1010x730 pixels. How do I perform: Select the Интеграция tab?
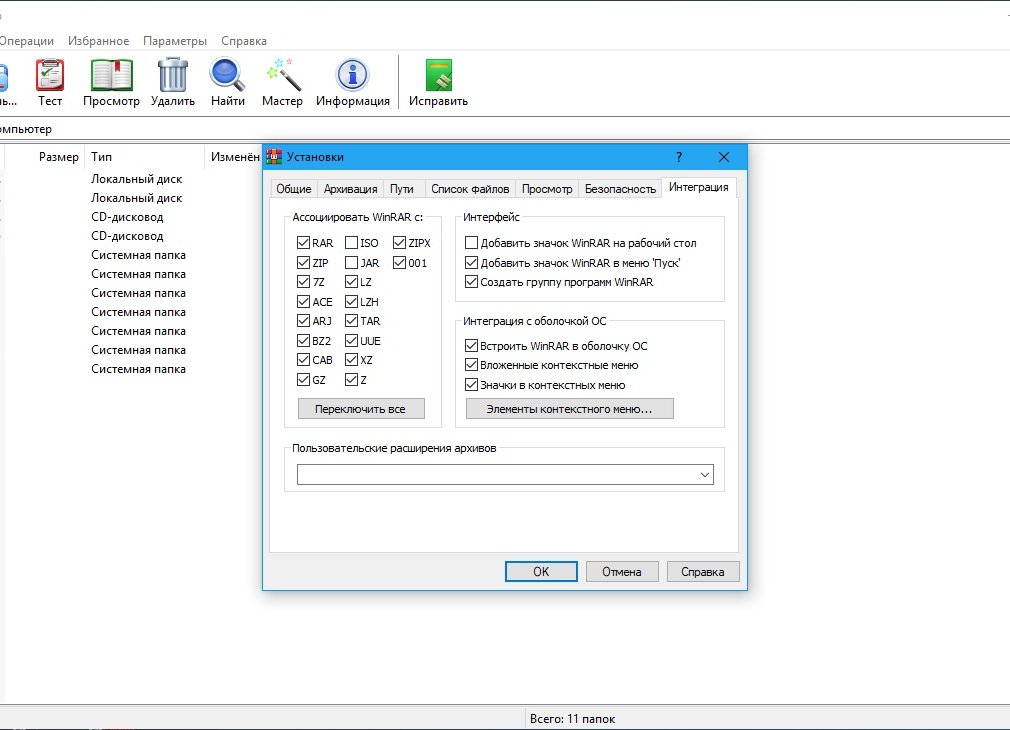pyautogui.click(x=699, y=187)
